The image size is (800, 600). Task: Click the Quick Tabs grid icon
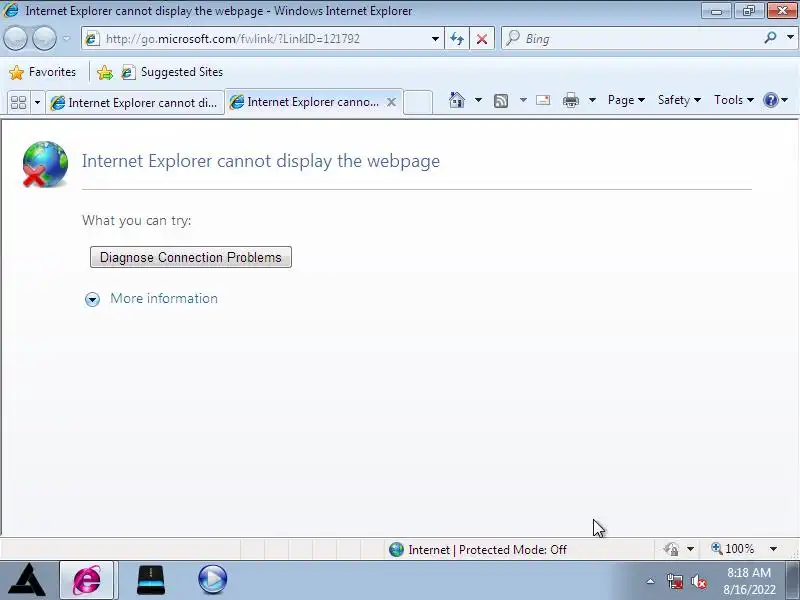18,103
